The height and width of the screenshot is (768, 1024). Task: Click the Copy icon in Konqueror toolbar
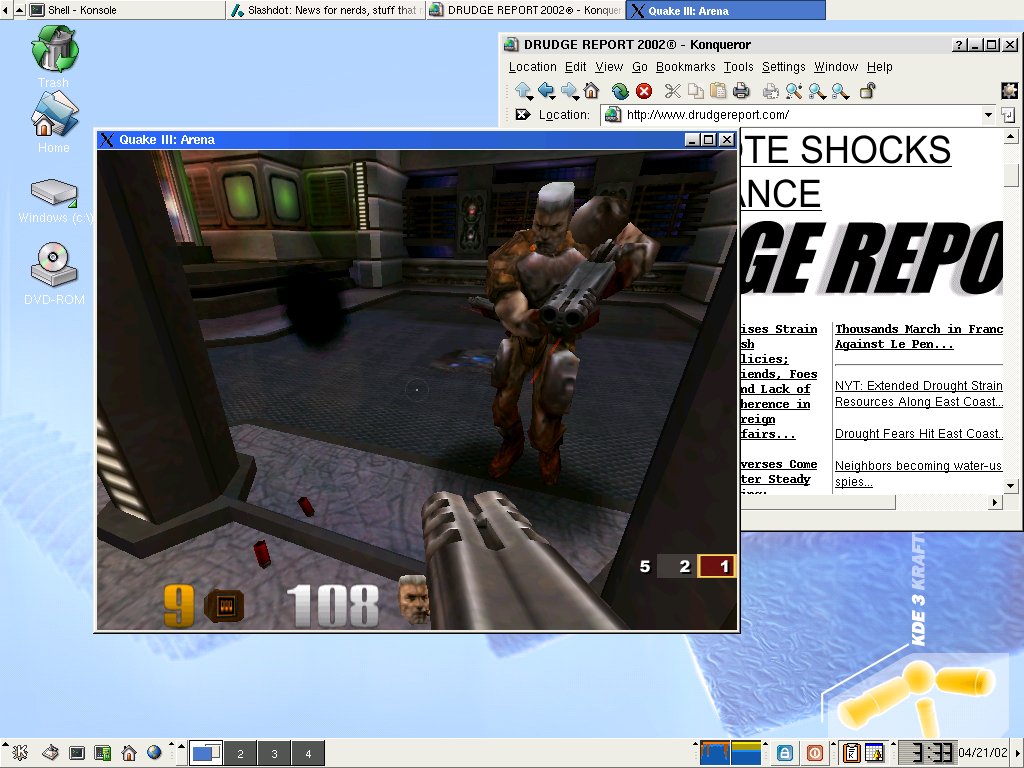click(x=696, y=91)
